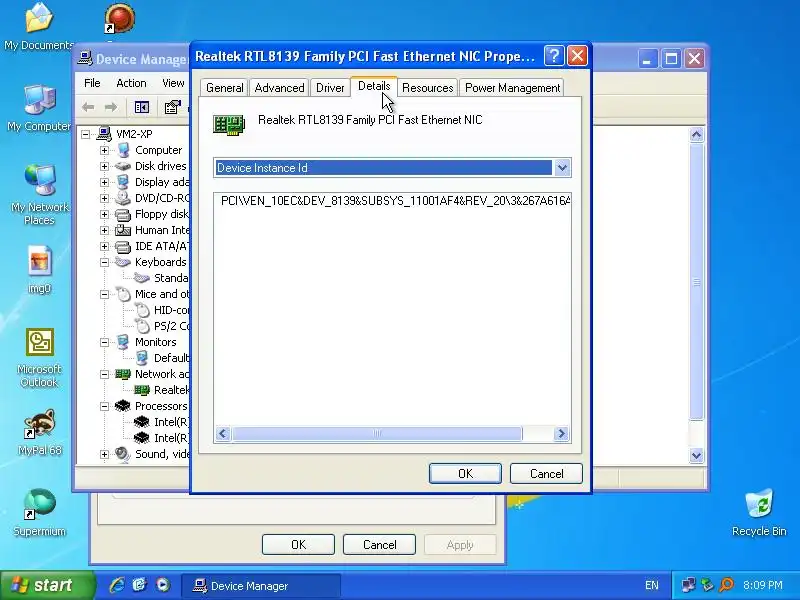
Task: Click the network card icon in Properties dialog
Action: point(229,124)
